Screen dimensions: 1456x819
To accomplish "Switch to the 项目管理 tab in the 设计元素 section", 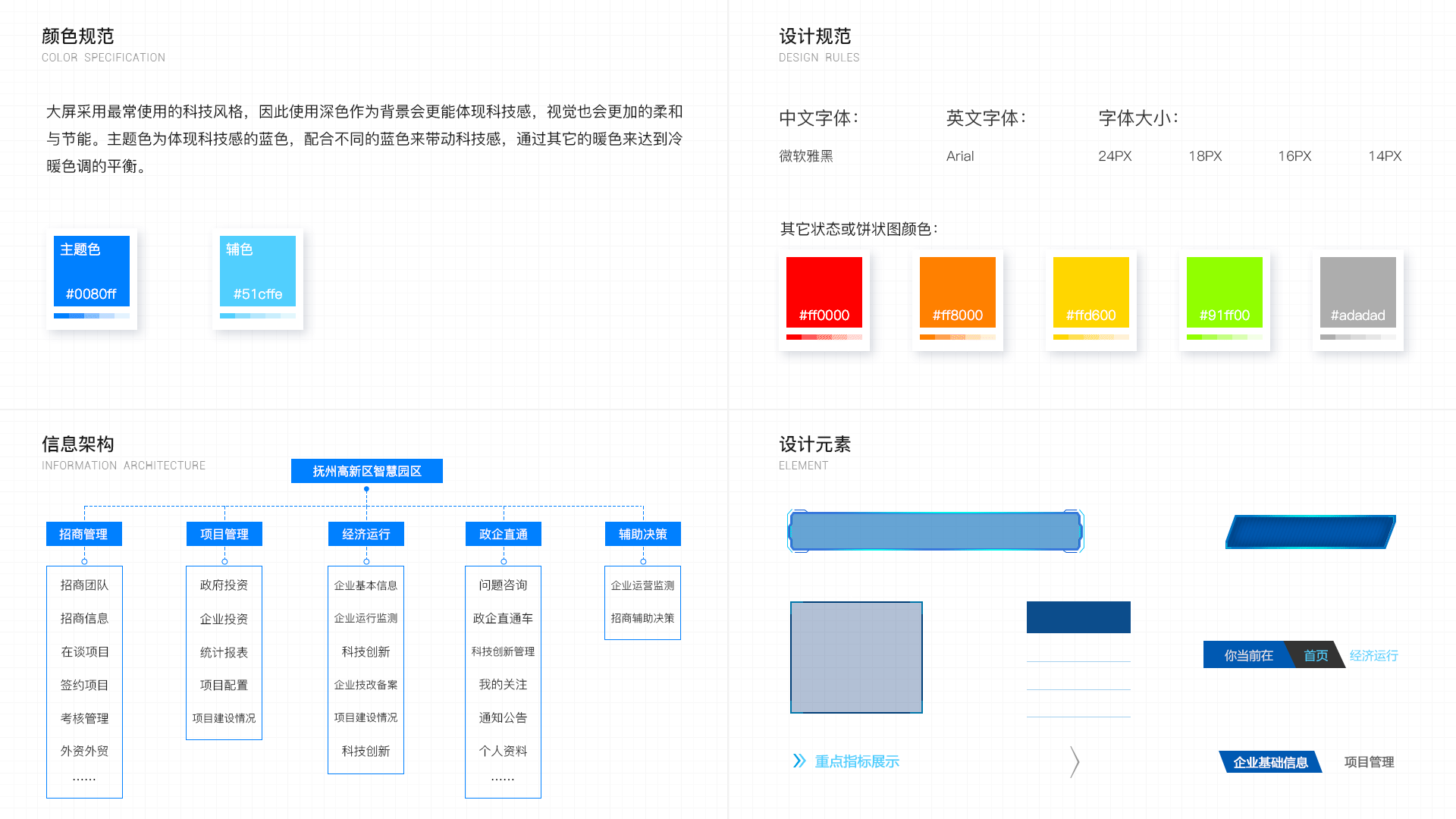I will click(1369, 762).
